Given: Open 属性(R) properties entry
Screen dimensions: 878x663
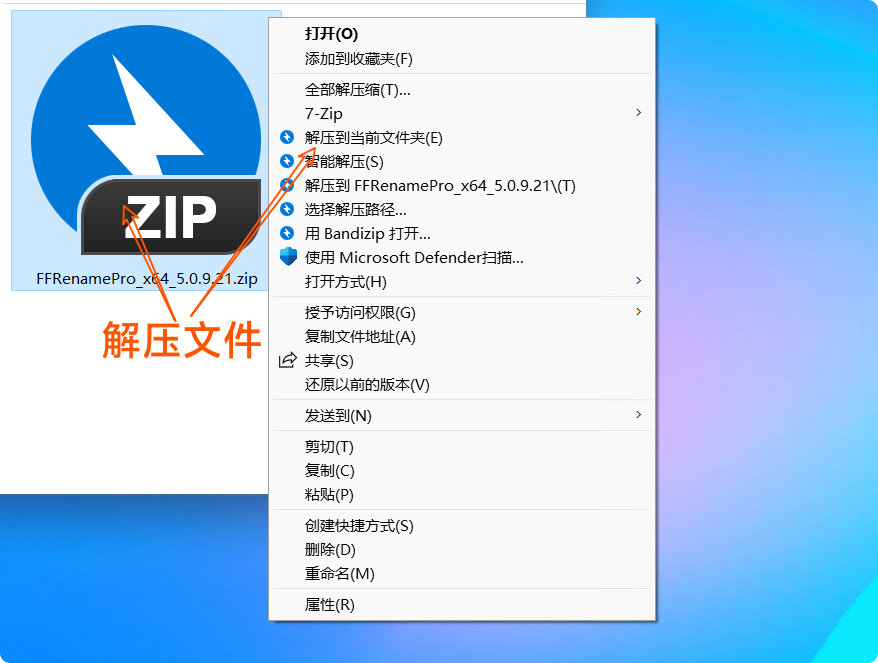Looking at the screenshot, I should click(x=330, y=605).
